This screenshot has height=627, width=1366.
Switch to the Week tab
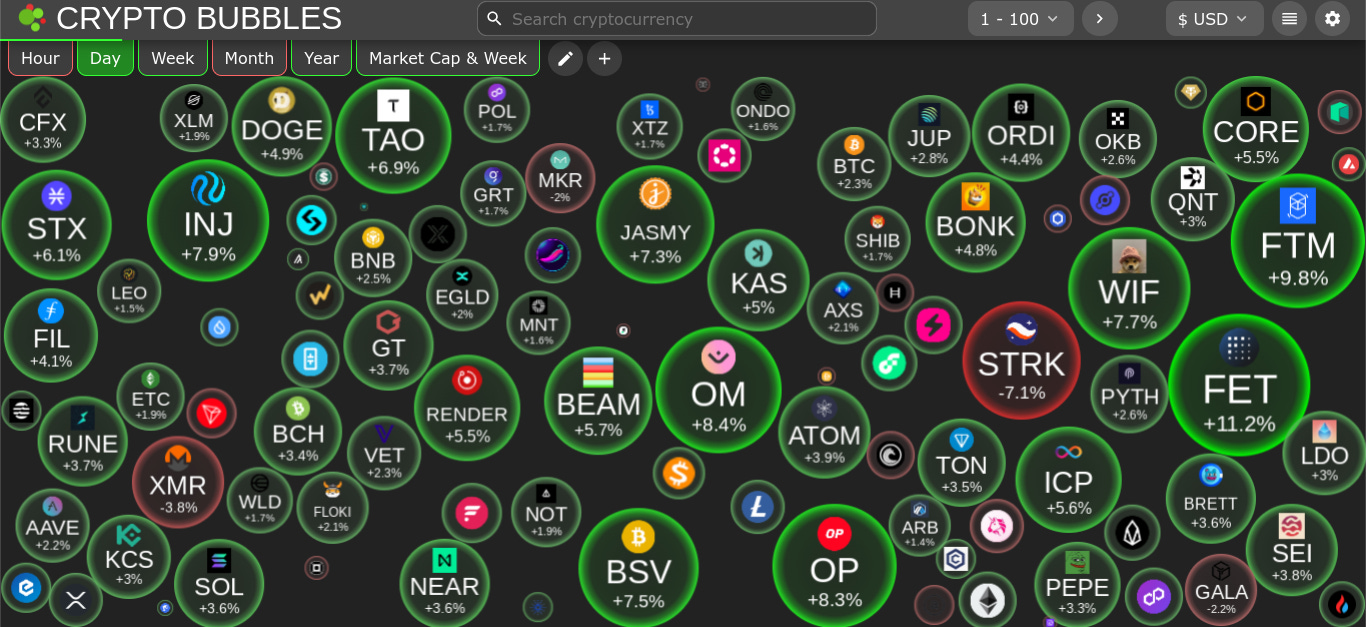click(x=172, y=58)
